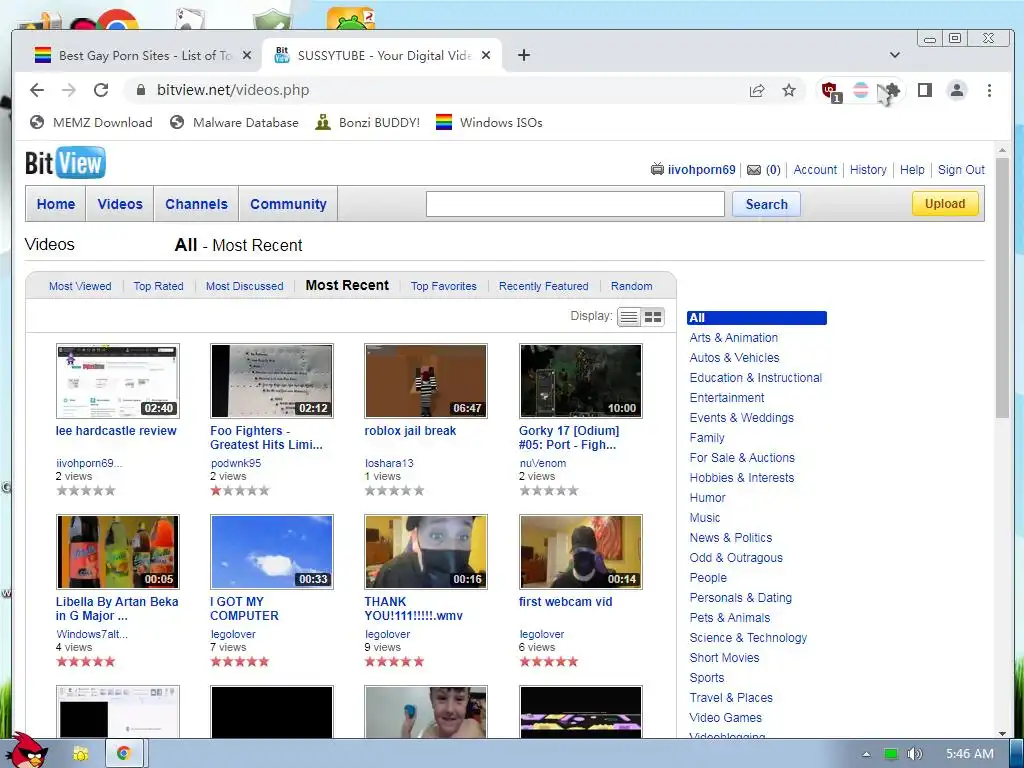Expand the tab search chevron
The width and height of the screenshot is (1024, 768).
[895, 56]
